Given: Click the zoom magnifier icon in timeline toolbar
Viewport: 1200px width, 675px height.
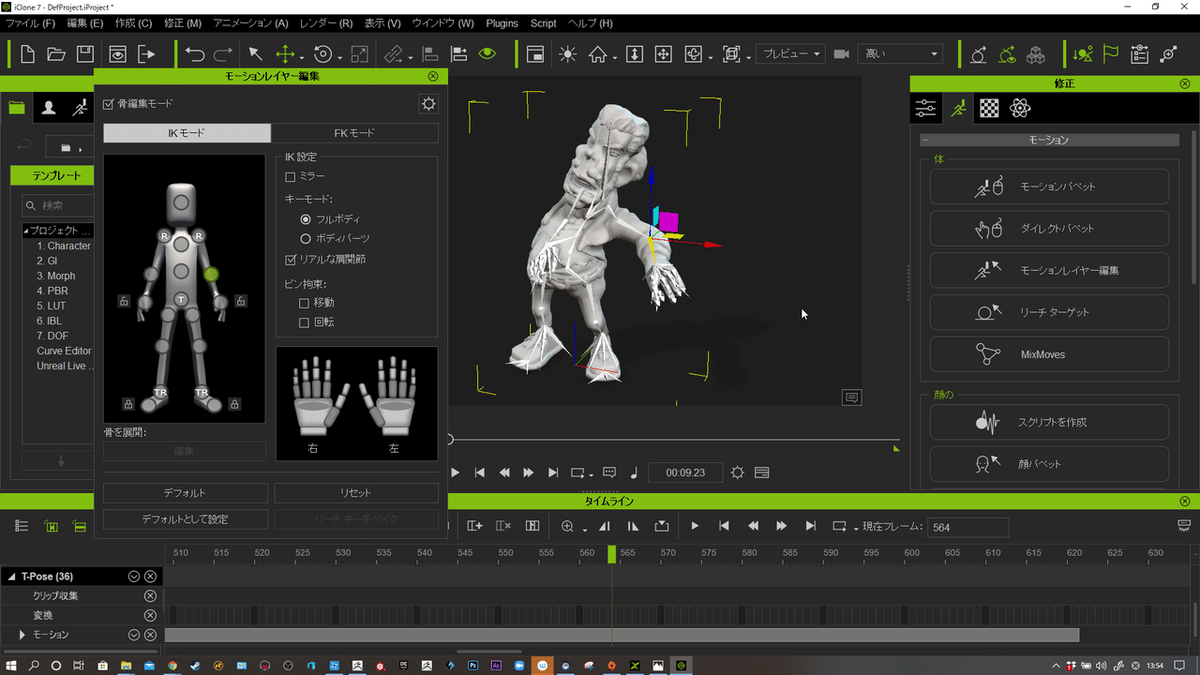Looking at the screenshot, I should pos(567,526).
